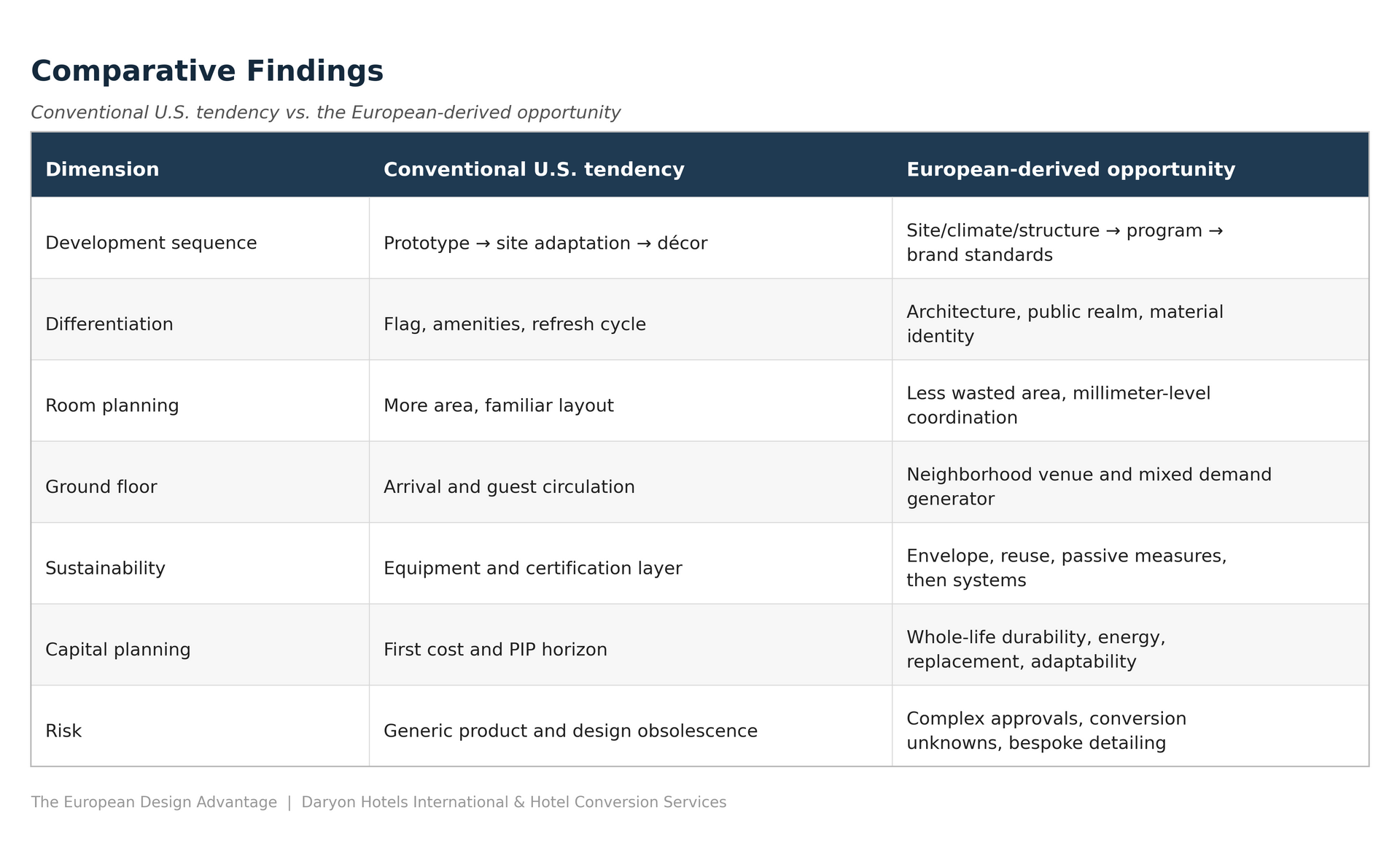Click the Capital planning row label
Viewport: 1400px width, 856px height.
pos(117,650)
